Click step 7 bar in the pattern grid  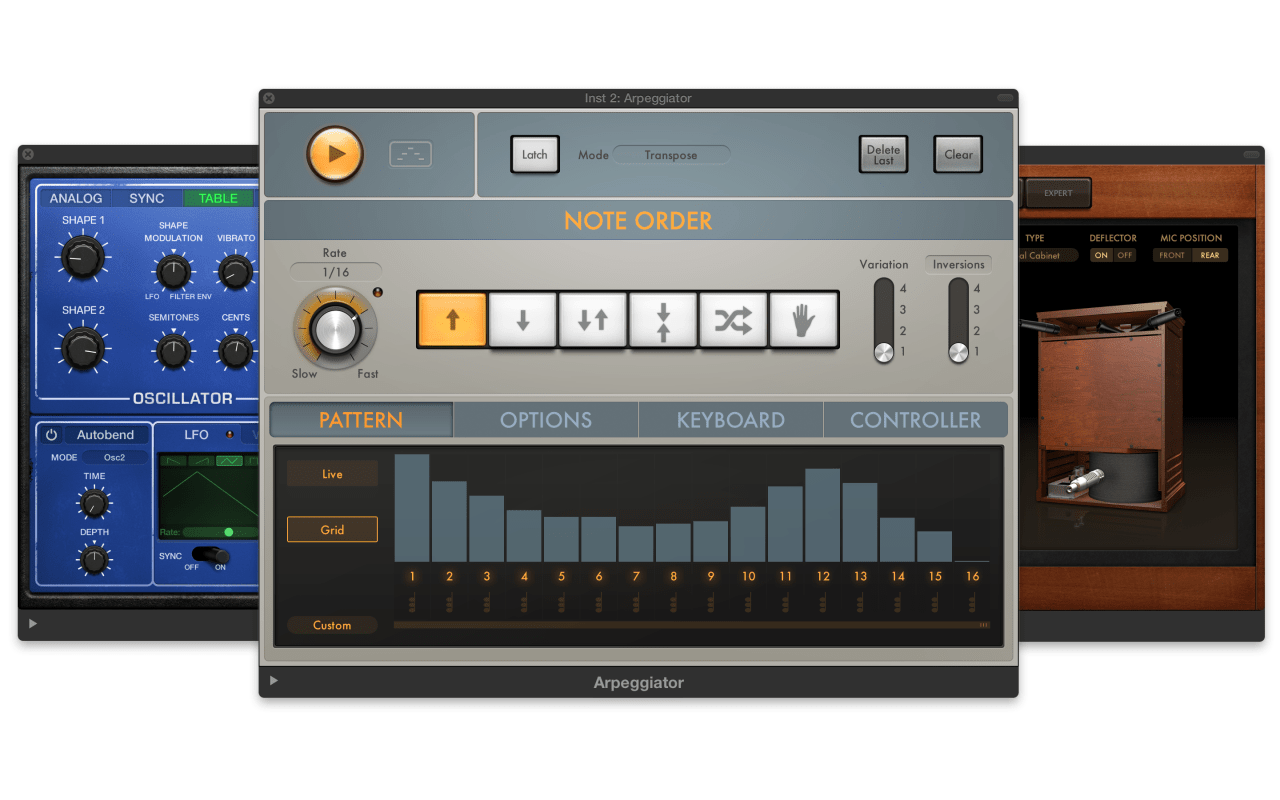635,545
